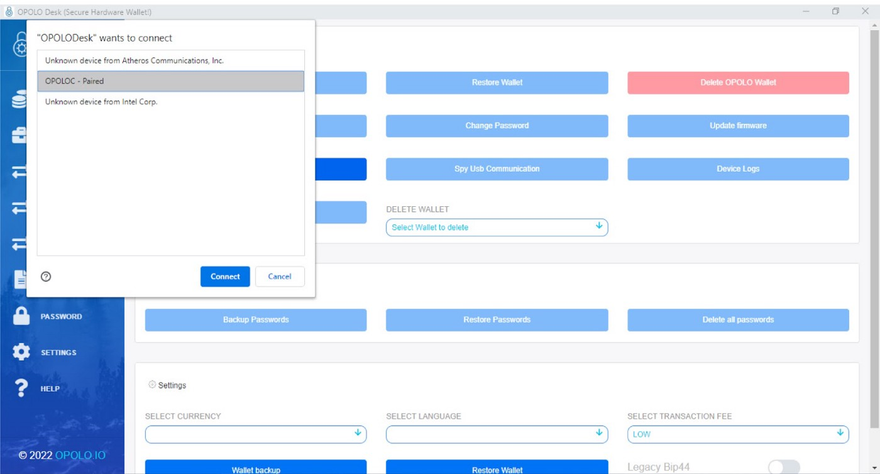Click the Delete OPOLO Wallet button
Screen dimensions: 880x474
[x=738, y=82]
